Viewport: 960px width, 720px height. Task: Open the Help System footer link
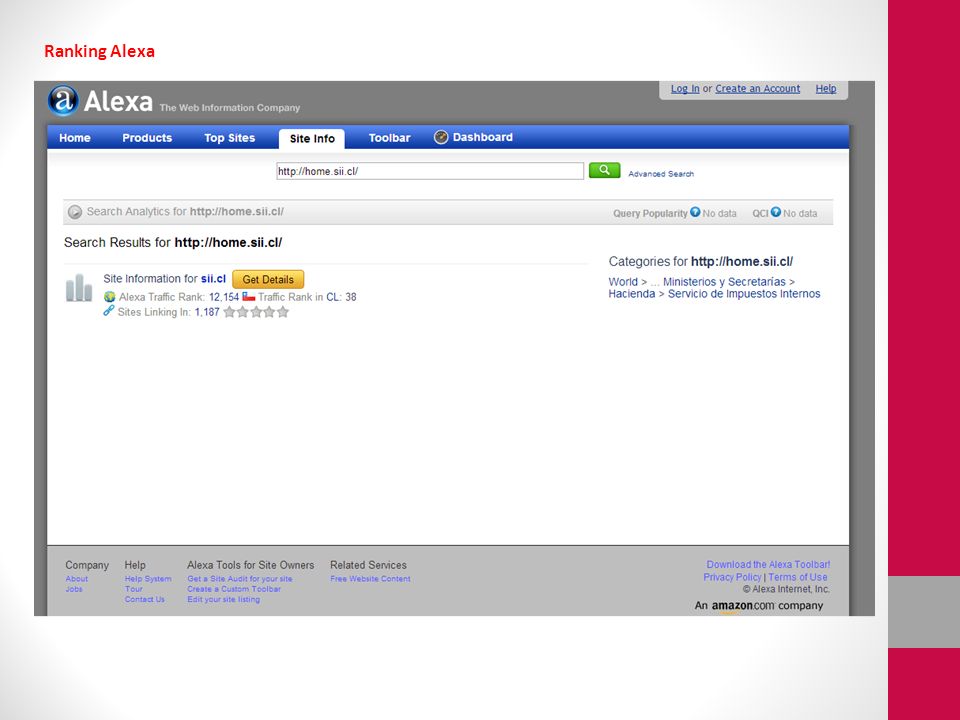click(148, 579)
